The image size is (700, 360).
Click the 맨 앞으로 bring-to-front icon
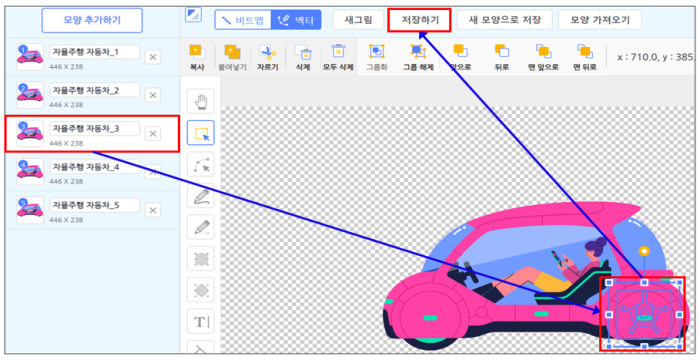pyautogui.click(x=543, y=51)
